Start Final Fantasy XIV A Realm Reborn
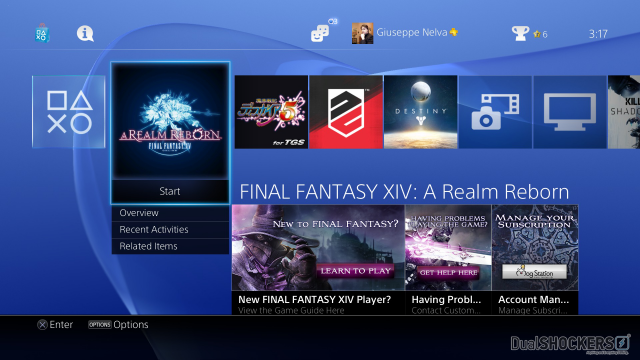The height and width of the screenshot is (360, 640). (170, 191)
